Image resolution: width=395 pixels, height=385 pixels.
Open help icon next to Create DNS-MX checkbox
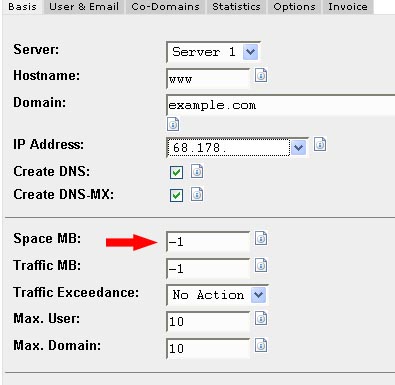point(197,194)
